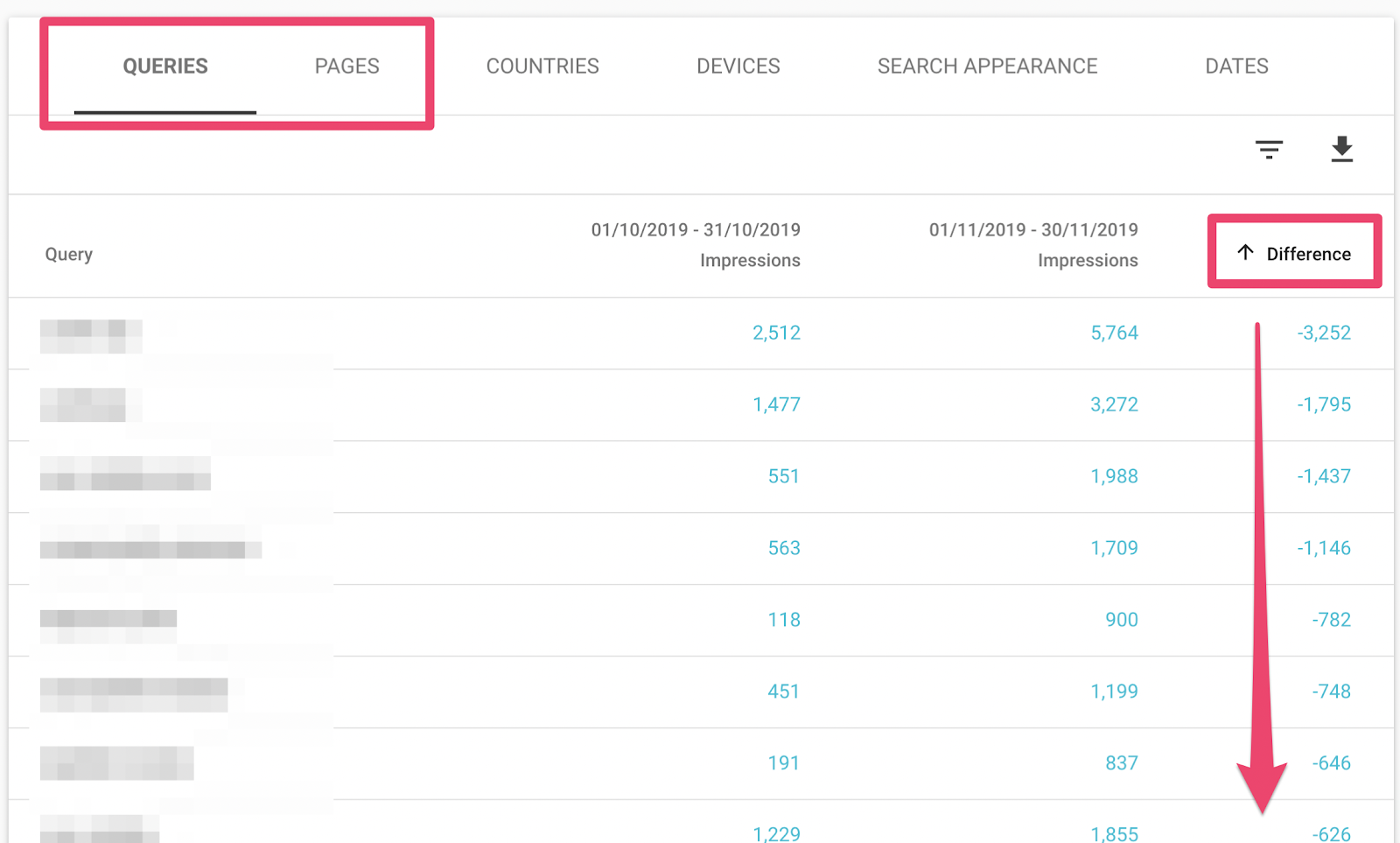Viewport: 1400px width, 843px height.
Task: Open the filter rows icon
Action: pyautogui.click(x=1269, y=150)
